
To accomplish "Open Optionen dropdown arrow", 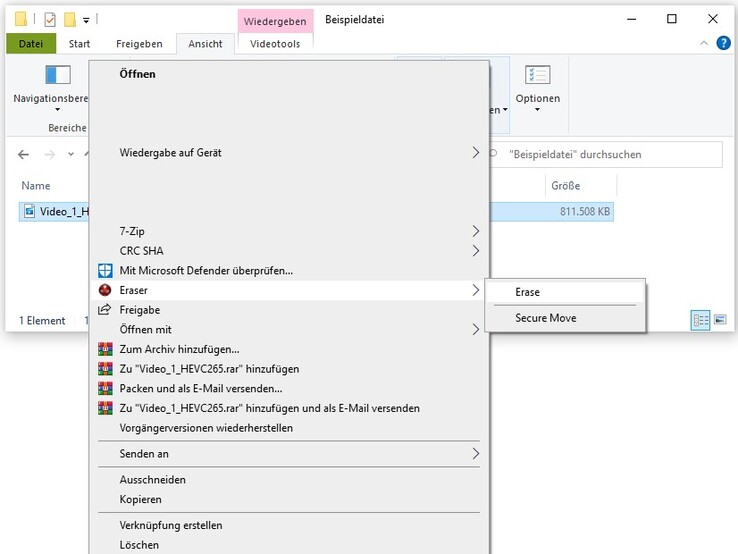I will pos(537,110).
